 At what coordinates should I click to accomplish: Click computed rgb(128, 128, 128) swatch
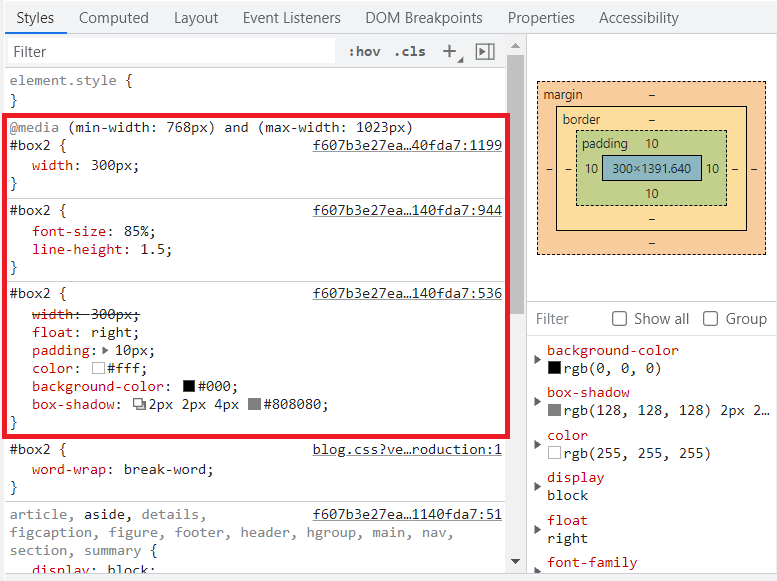coord(555,410)
